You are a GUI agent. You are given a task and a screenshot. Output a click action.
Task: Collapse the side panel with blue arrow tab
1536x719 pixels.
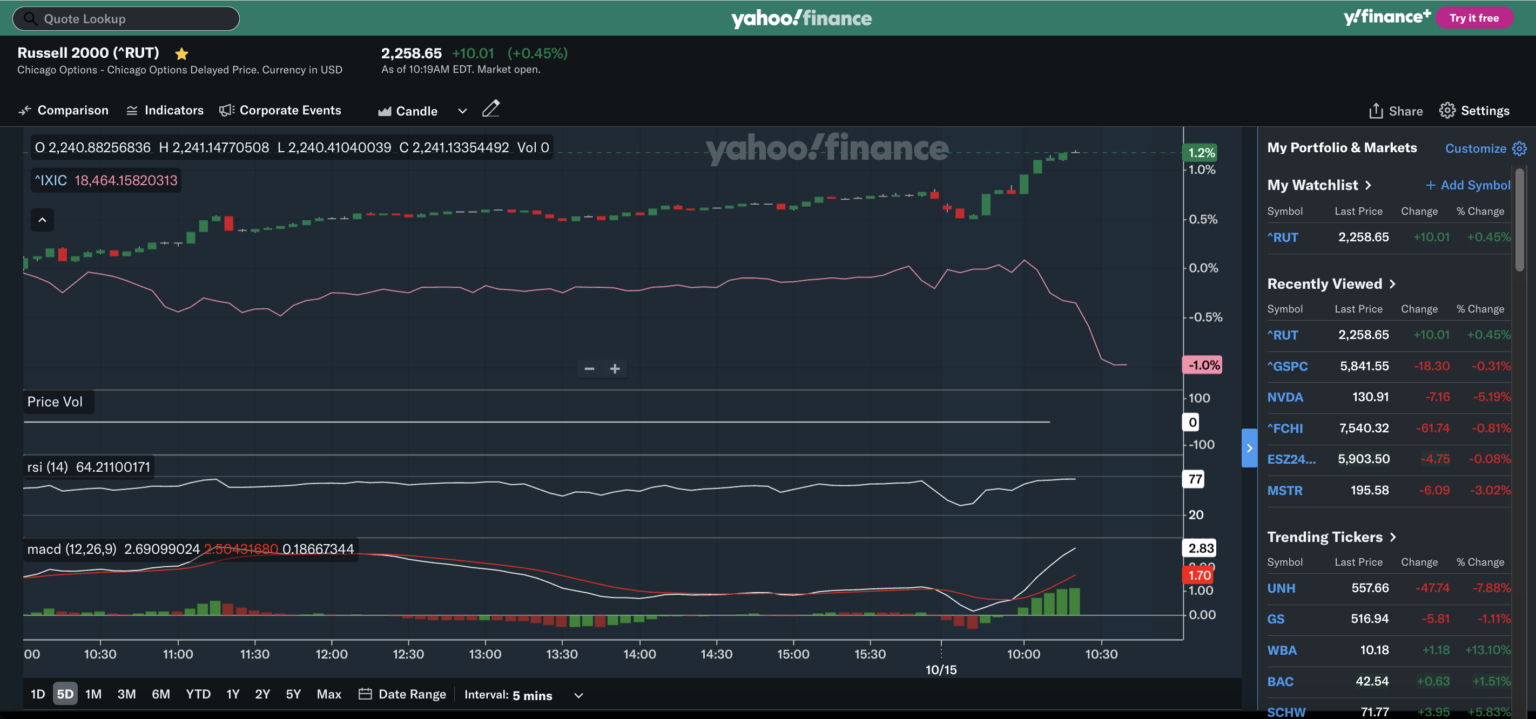[1248, 448]
